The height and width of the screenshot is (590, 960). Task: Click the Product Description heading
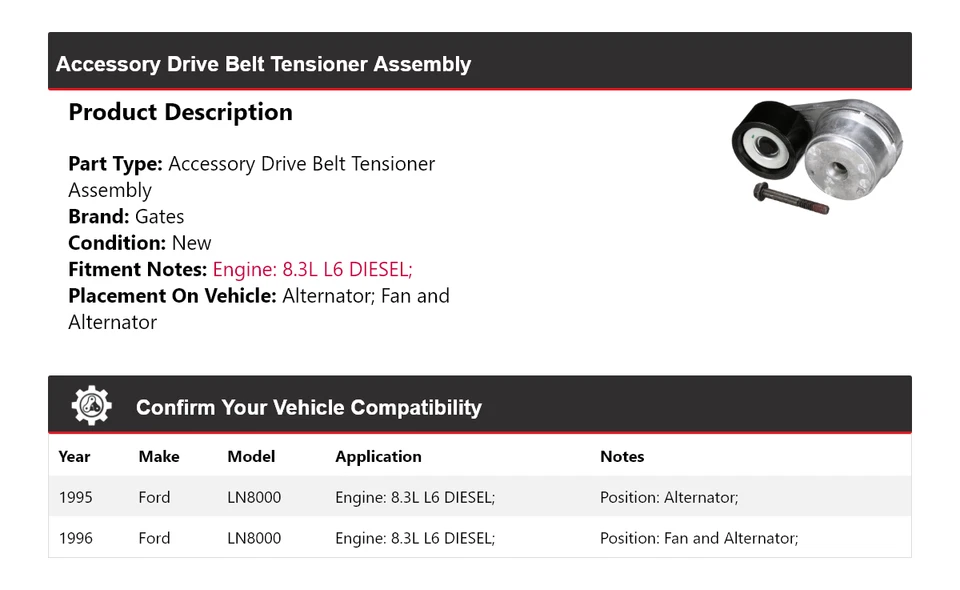180,112
